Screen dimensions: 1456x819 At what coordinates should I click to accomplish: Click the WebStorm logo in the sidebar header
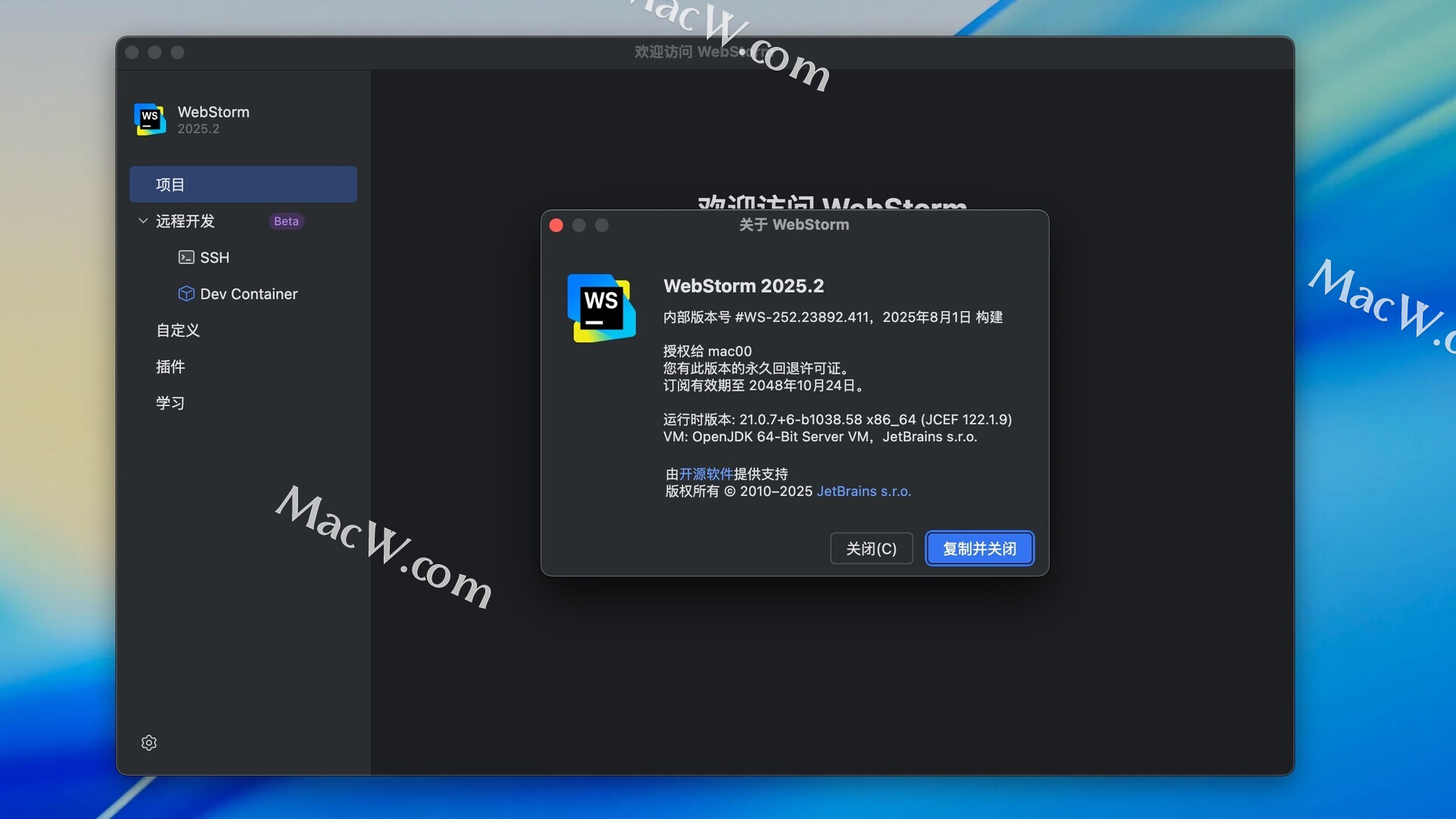point(150,119)
